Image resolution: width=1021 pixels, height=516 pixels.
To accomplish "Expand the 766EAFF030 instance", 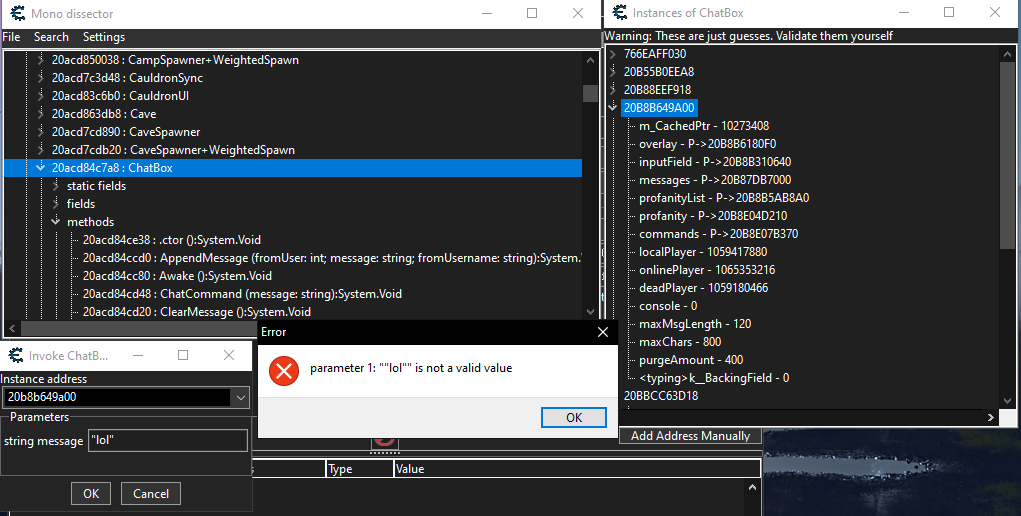I will tap(613, 54).
